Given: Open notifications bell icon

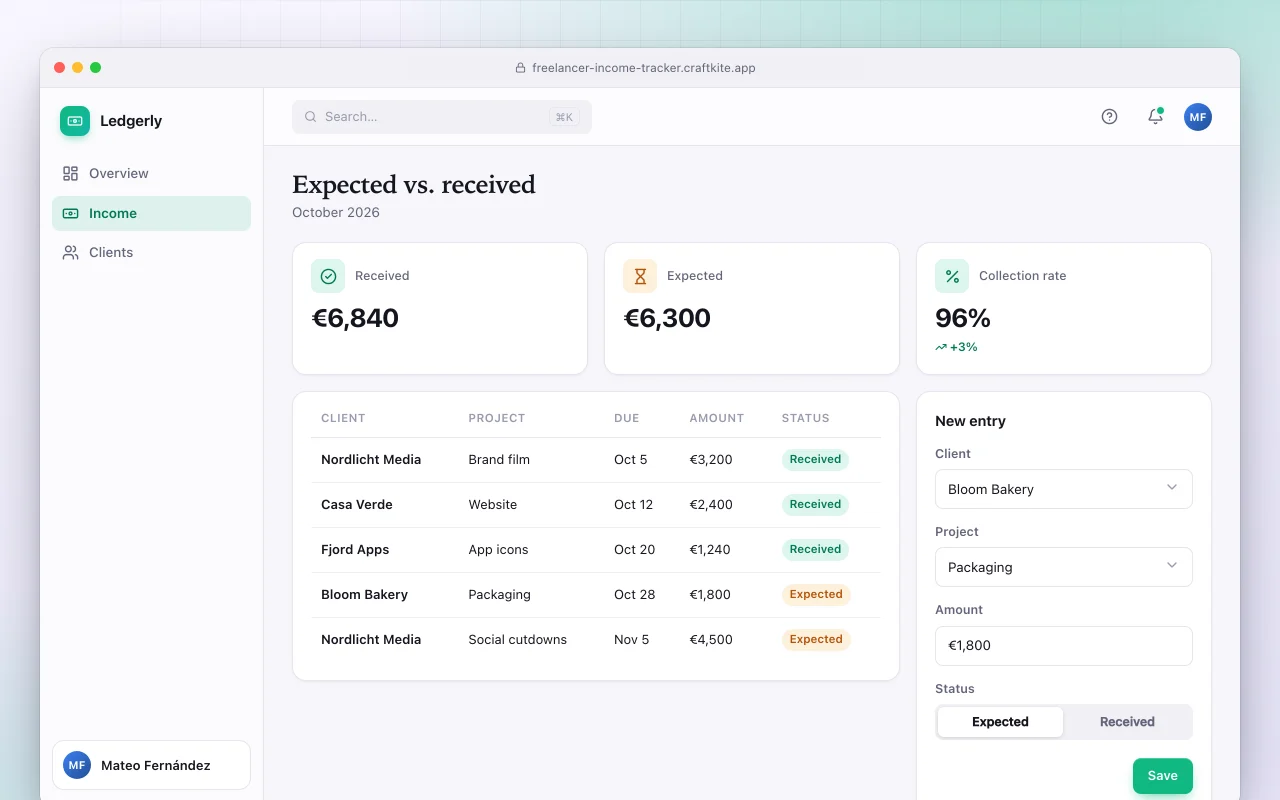Looking at the screenshot, I should click(x=1155, y=116).
